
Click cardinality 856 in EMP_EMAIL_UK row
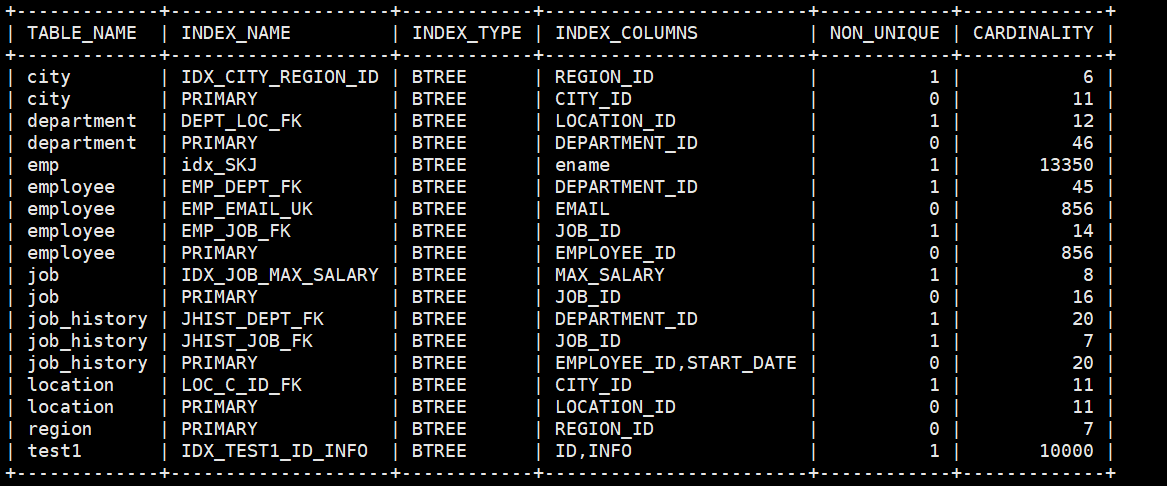click(1078, 209)
